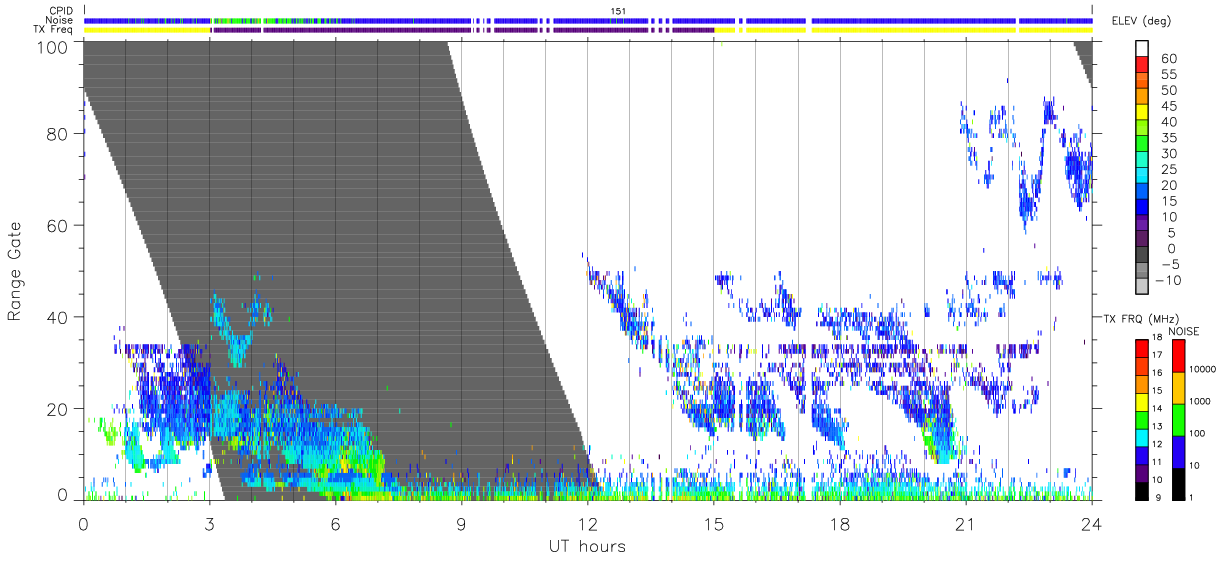
Task: Click UT hours tick label 18
Action: coord(839,524)
